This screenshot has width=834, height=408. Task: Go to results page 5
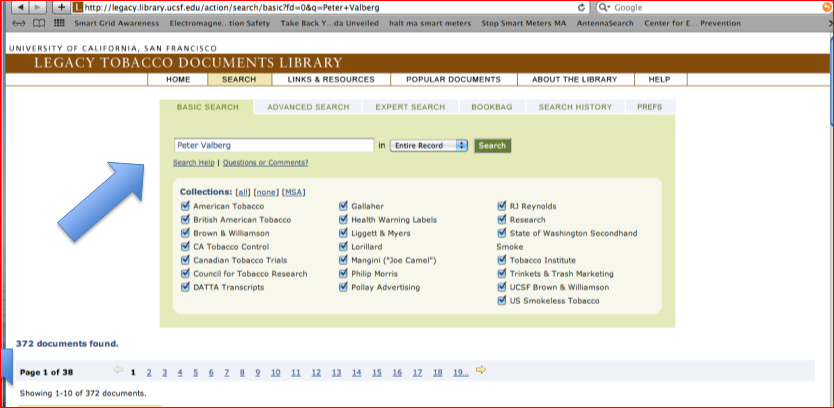(196, 372)
